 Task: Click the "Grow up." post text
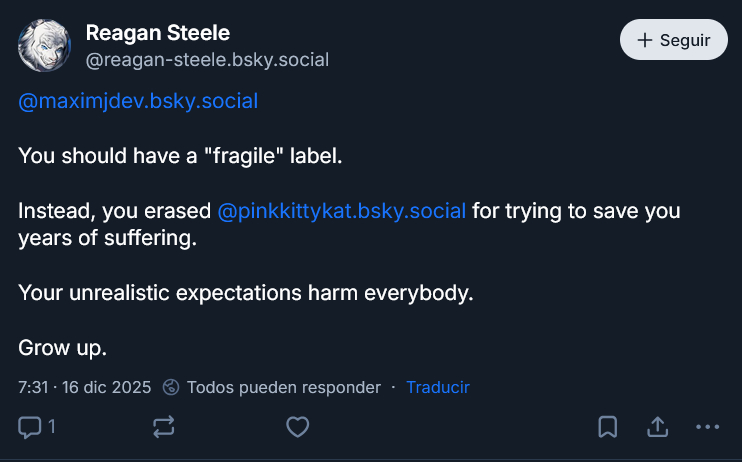coord(62,349)
